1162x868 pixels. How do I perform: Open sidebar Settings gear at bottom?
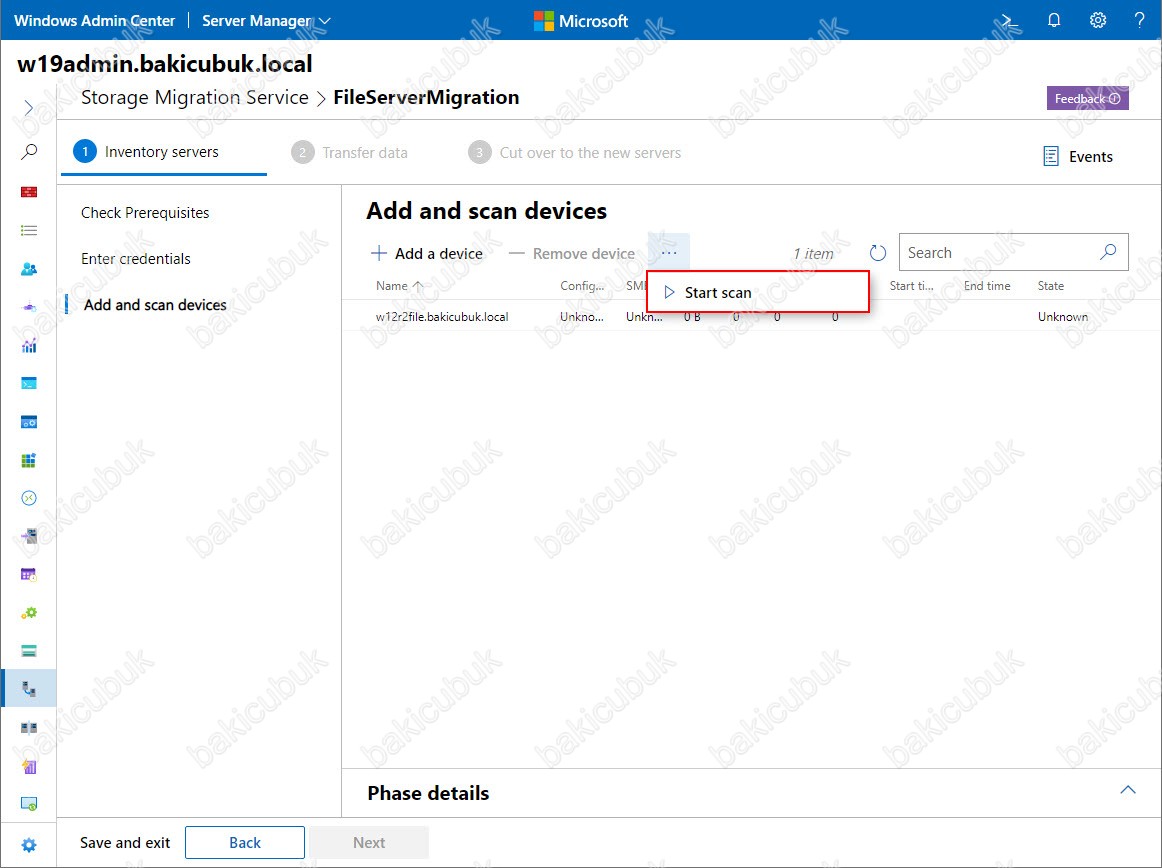[x=29, y=845]
